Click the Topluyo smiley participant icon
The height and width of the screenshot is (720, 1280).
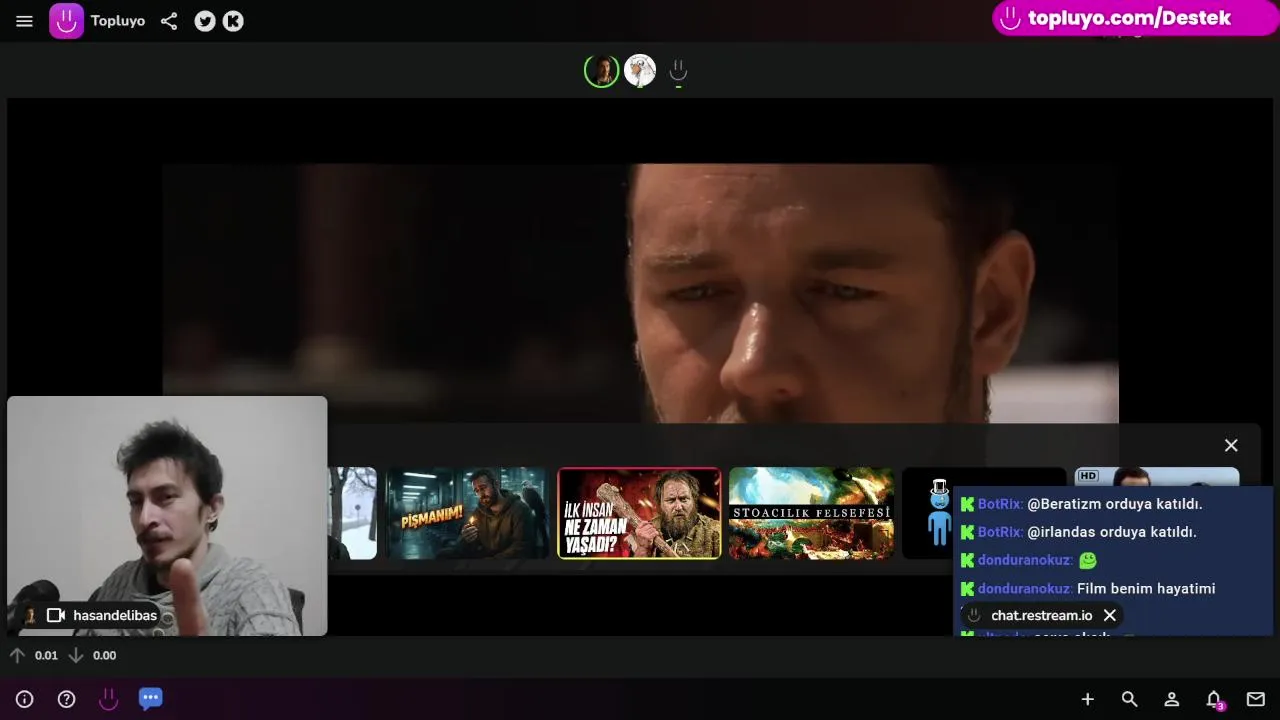click(x=678, y=71)
